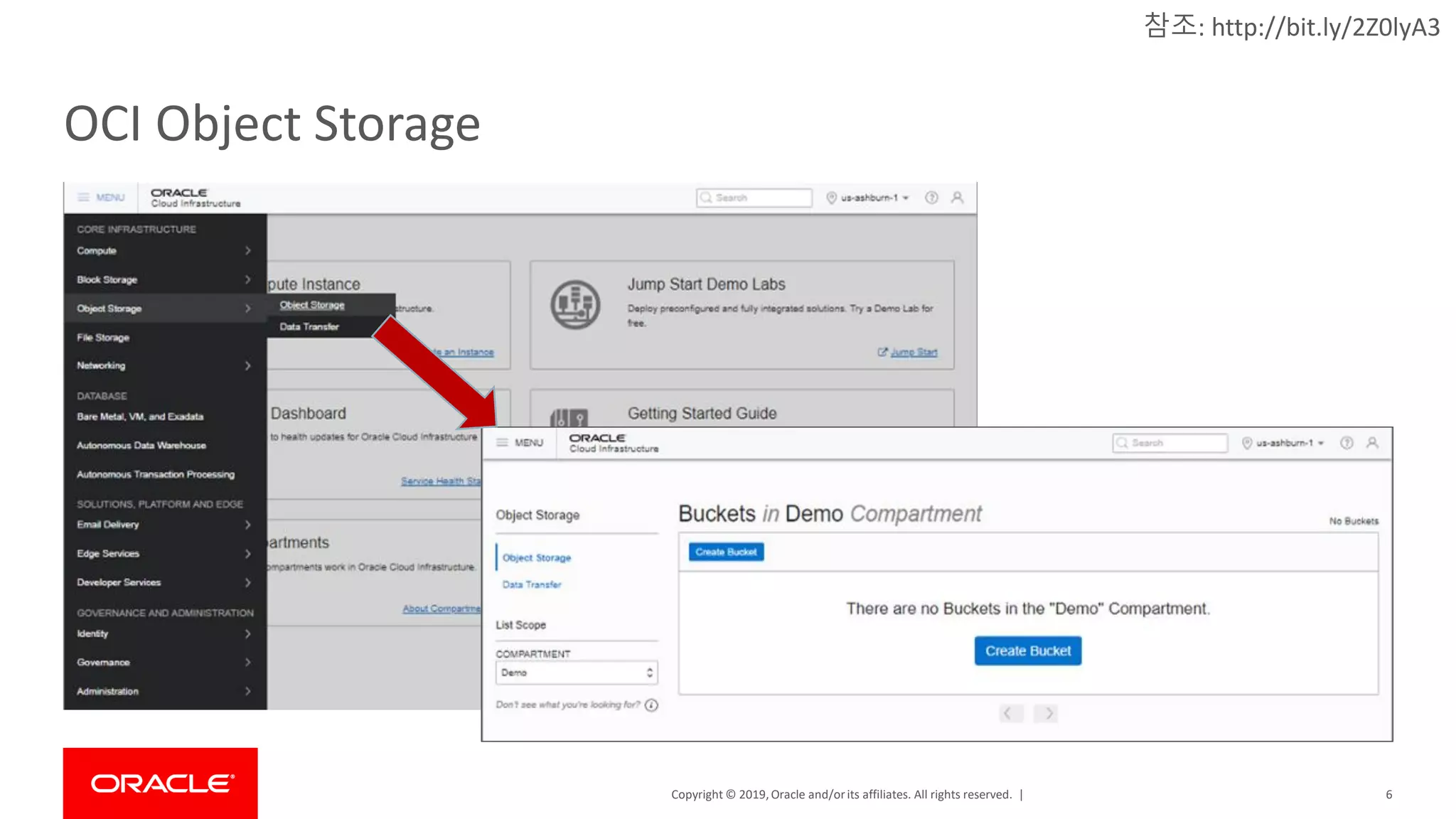The width and height of the screenshot is (1456, 819).
Task: Click the hamburger MENU icon in the back console
Action: [x=84, y=197]
